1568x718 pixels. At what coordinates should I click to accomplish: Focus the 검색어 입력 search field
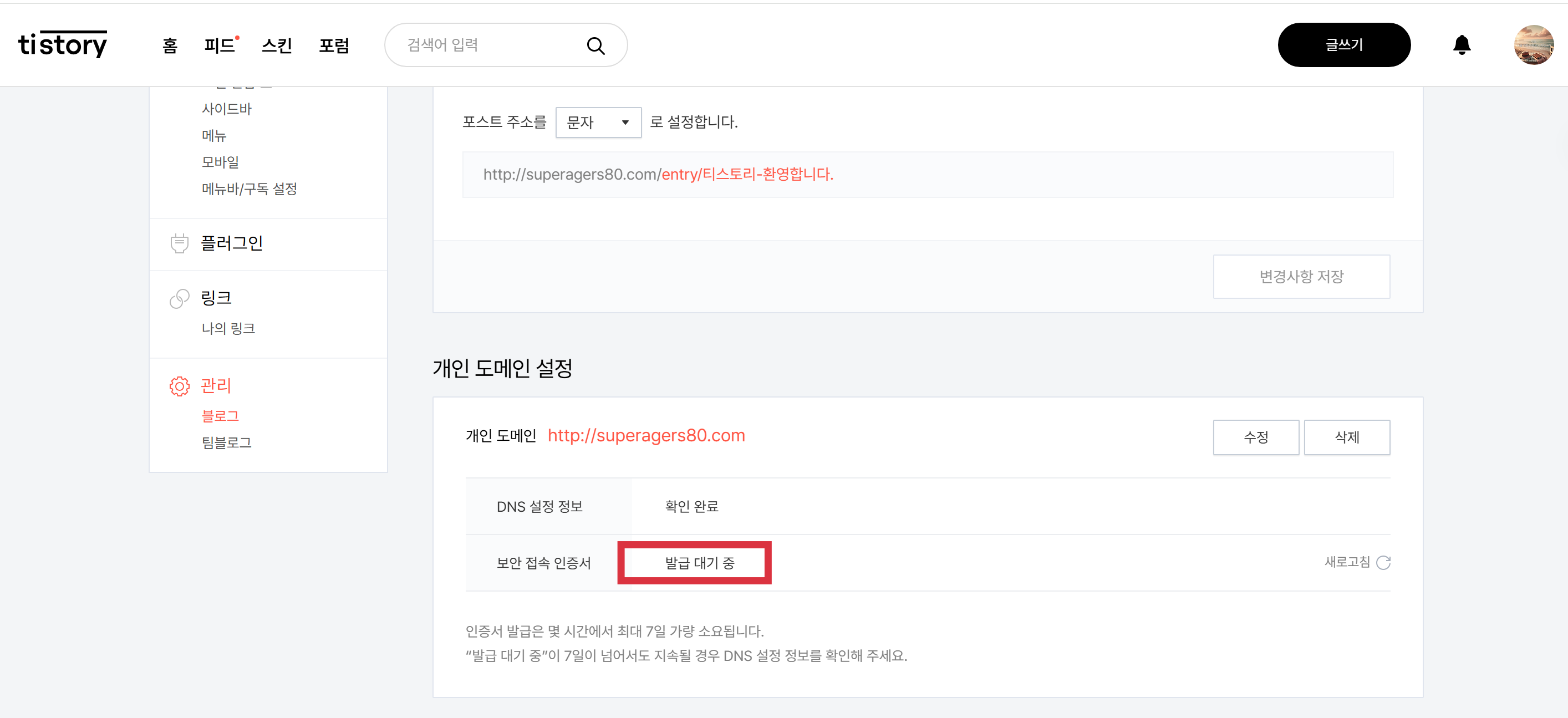click(487, 45)
